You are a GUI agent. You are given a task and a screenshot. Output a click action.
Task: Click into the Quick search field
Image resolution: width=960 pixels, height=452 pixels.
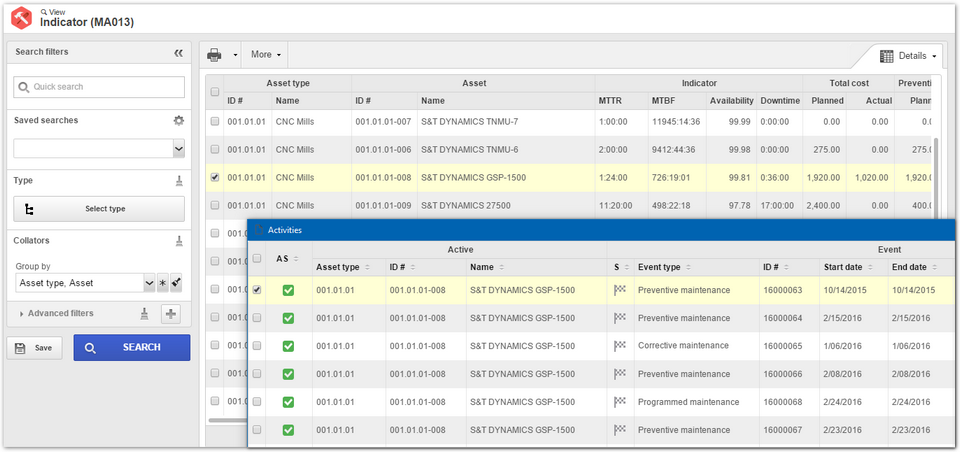point(99,87)
